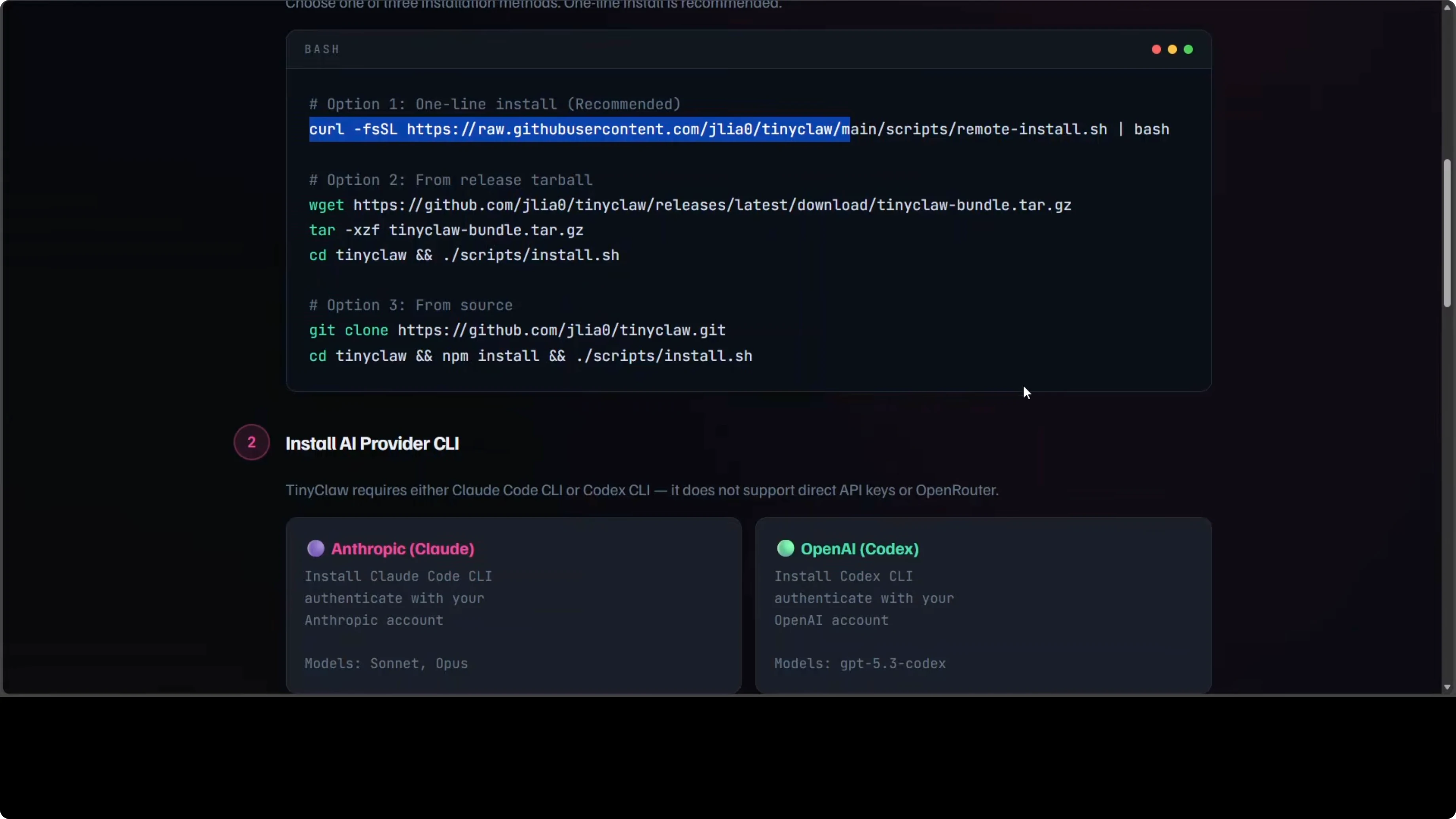Image resolution: width=1456 pixels, height=819 pixels.
Task: Select the pink step 2 badge icon
Action: click(251, 443)
